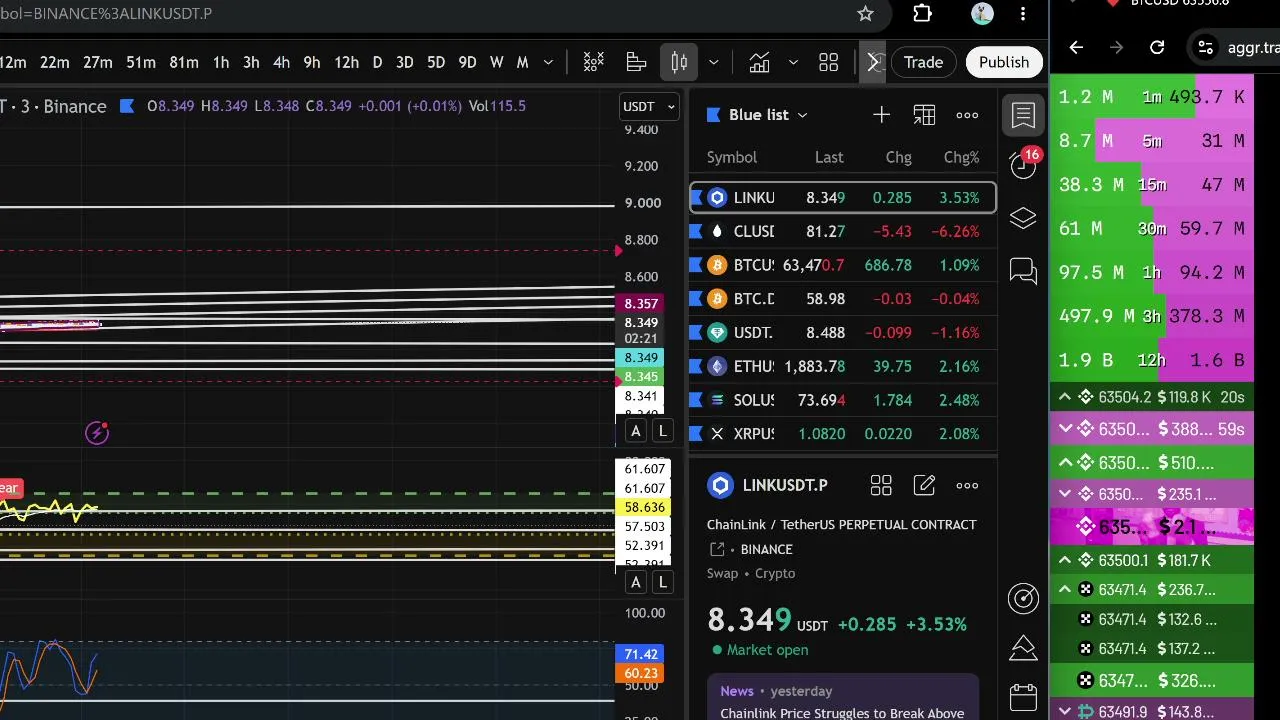Screen dimensions: 1280x720
Task: Add a symbol with the plus icon
Action: 881,115
